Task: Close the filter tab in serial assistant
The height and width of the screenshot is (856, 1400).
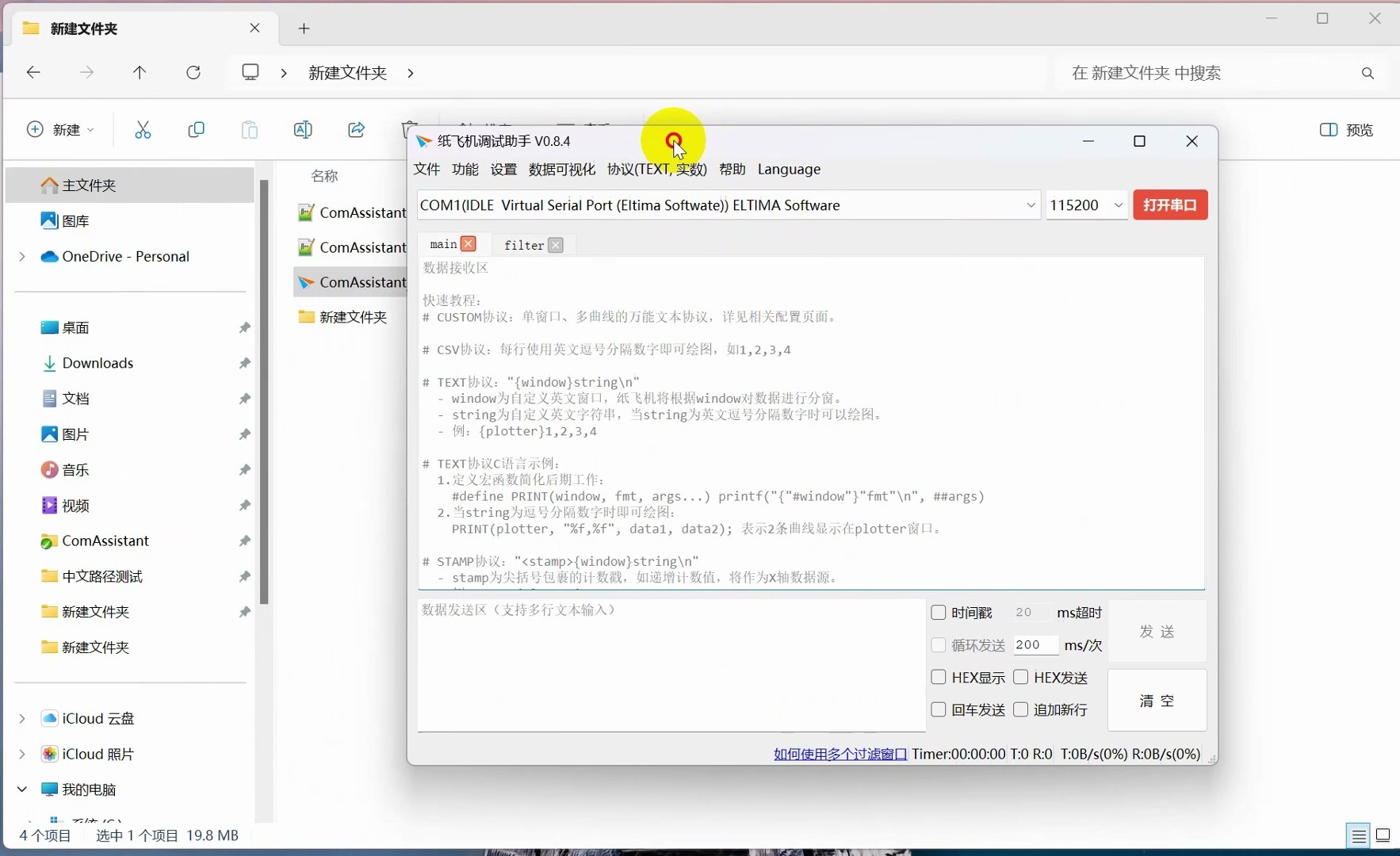Action: (556, 245)
